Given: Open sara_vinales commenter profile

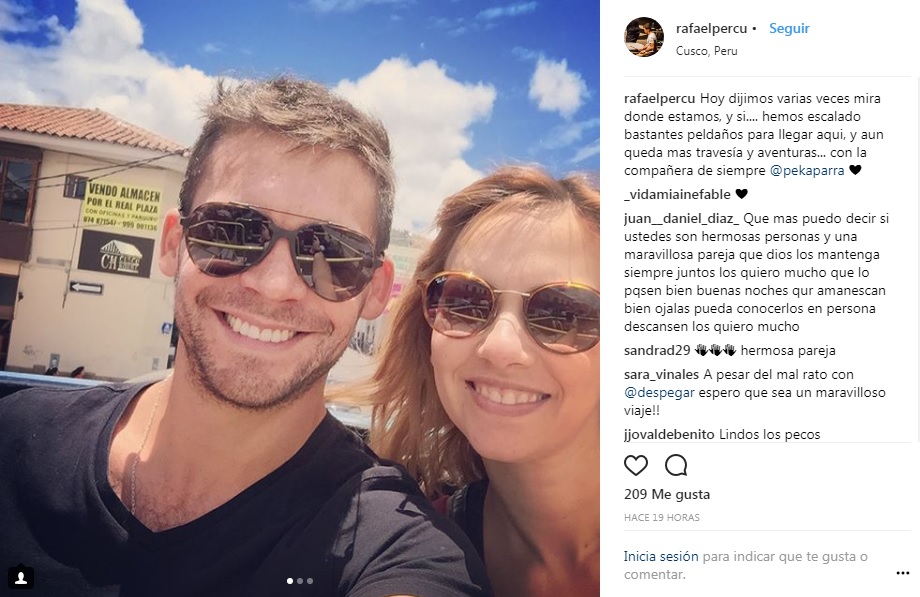Looking at the screenshot, I should [x=661, y=375].
